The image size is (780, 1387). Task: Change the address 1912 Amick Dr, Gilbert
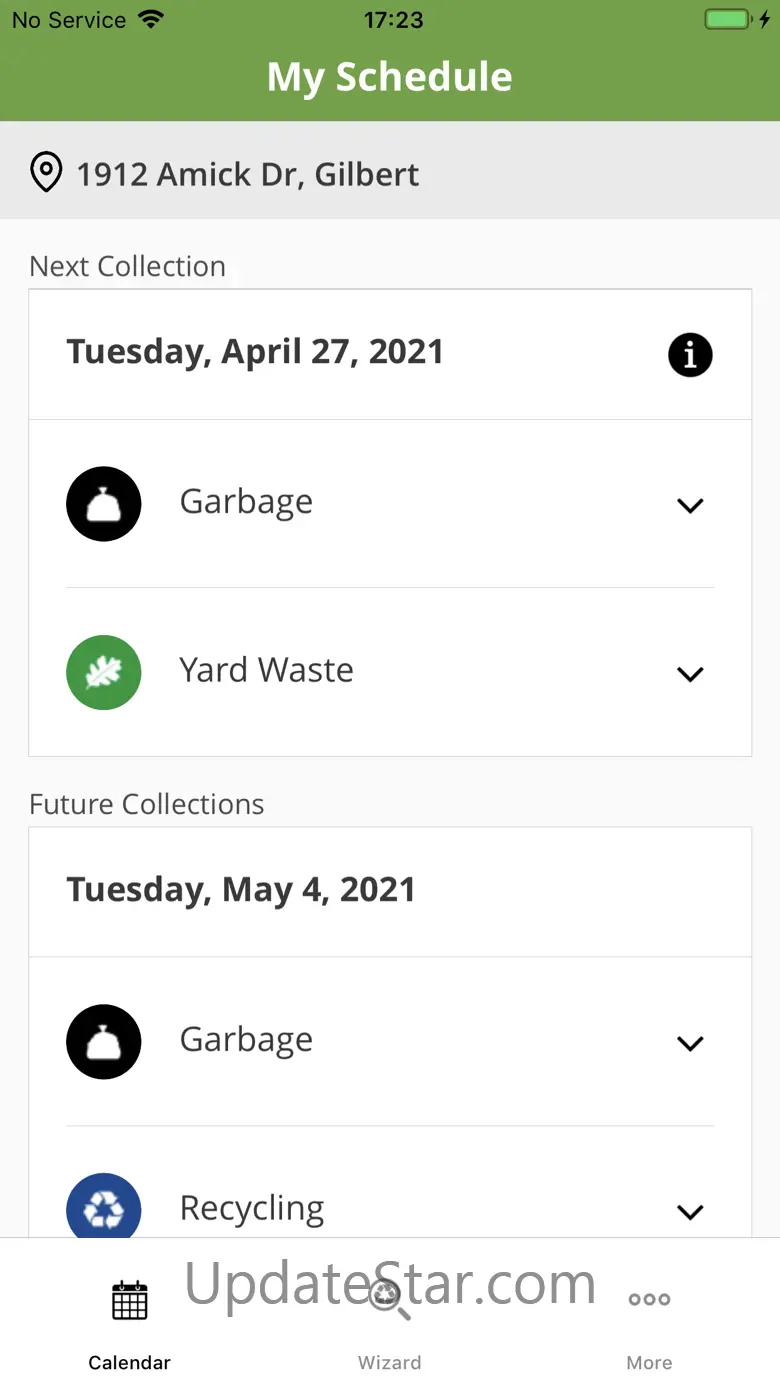248,174
